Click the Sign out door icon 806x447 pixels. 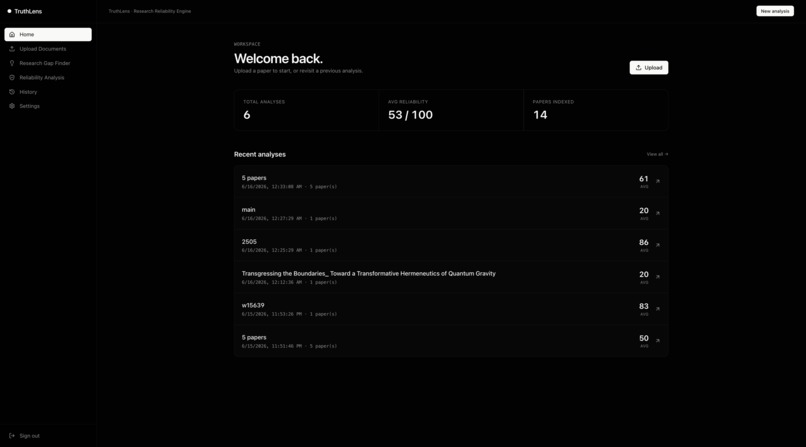pyautogui.click(x=12, y=436)
